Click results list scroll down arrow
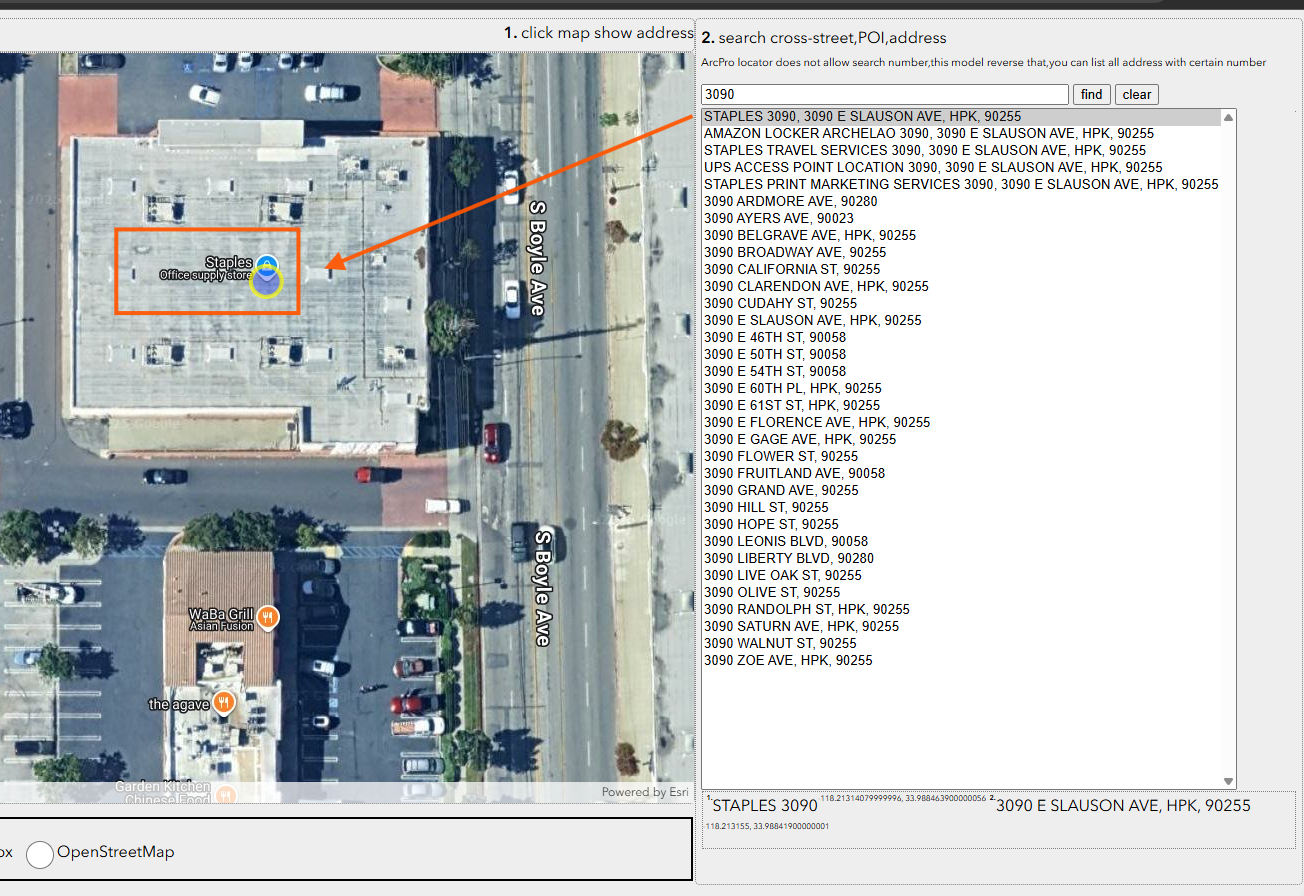The width and height of the screenshot is (1304, 896). [x=1228, y=781]
